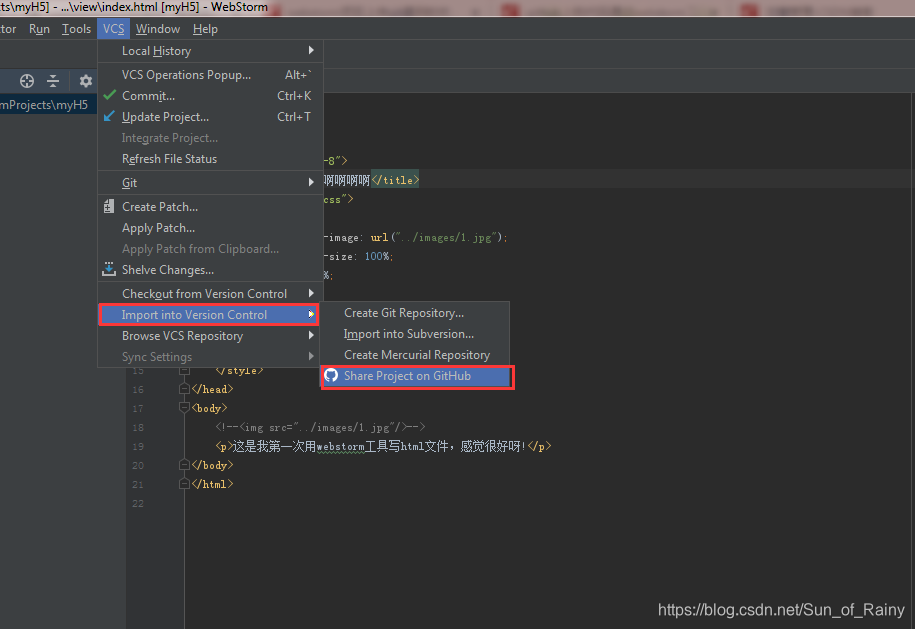Click fold marker beside </body>
Image resolution: width=915 pixels, height=629 pixels.
(x=184, y=464)
